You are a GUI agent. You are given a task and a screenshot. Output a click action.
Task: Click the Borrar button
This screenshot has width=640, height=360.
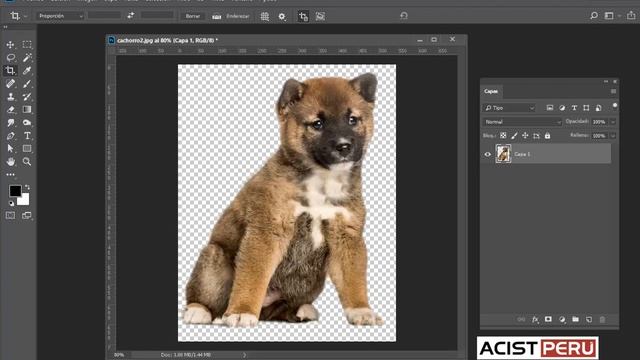tap(193, 16)
